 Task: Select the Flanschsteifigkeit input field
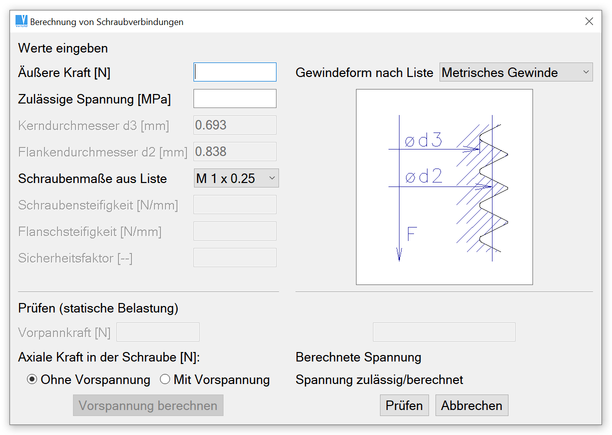click(x=235, y=231)
